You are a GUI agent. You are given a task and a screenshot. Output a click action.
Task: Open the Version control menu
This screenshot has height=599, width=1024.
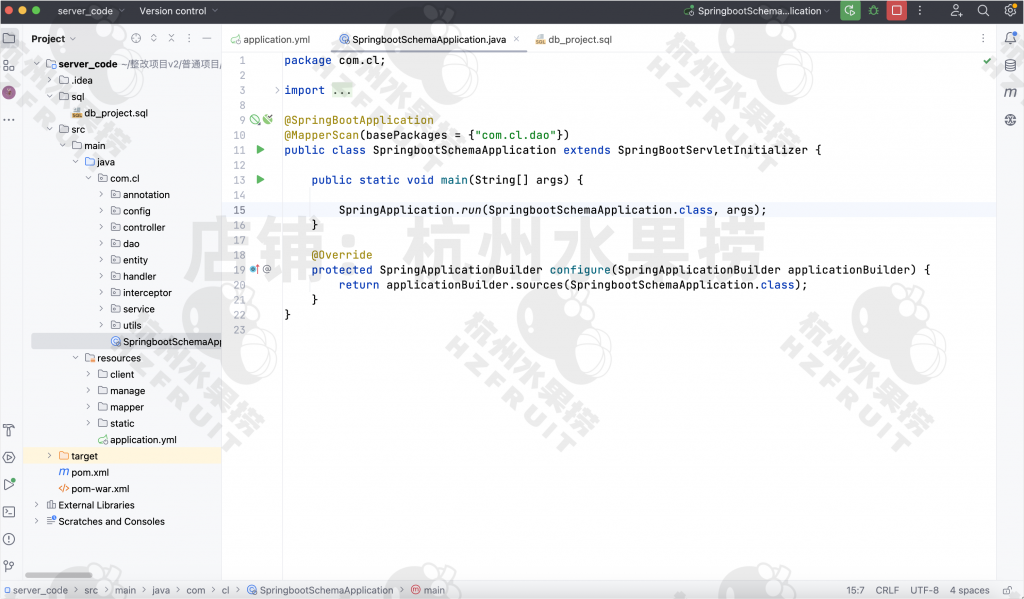tap(178, 11)
